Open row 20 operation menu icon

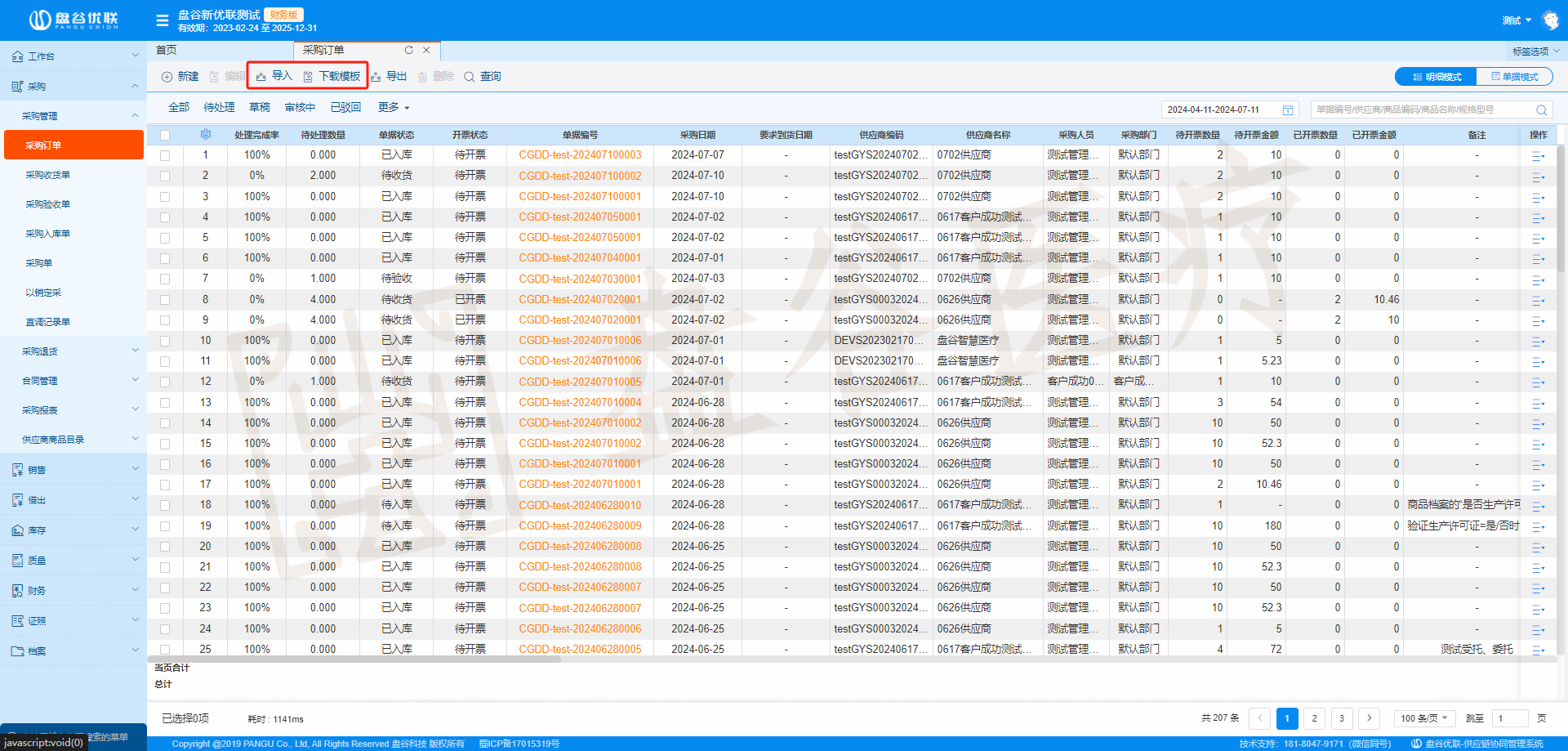(1538, 547)
